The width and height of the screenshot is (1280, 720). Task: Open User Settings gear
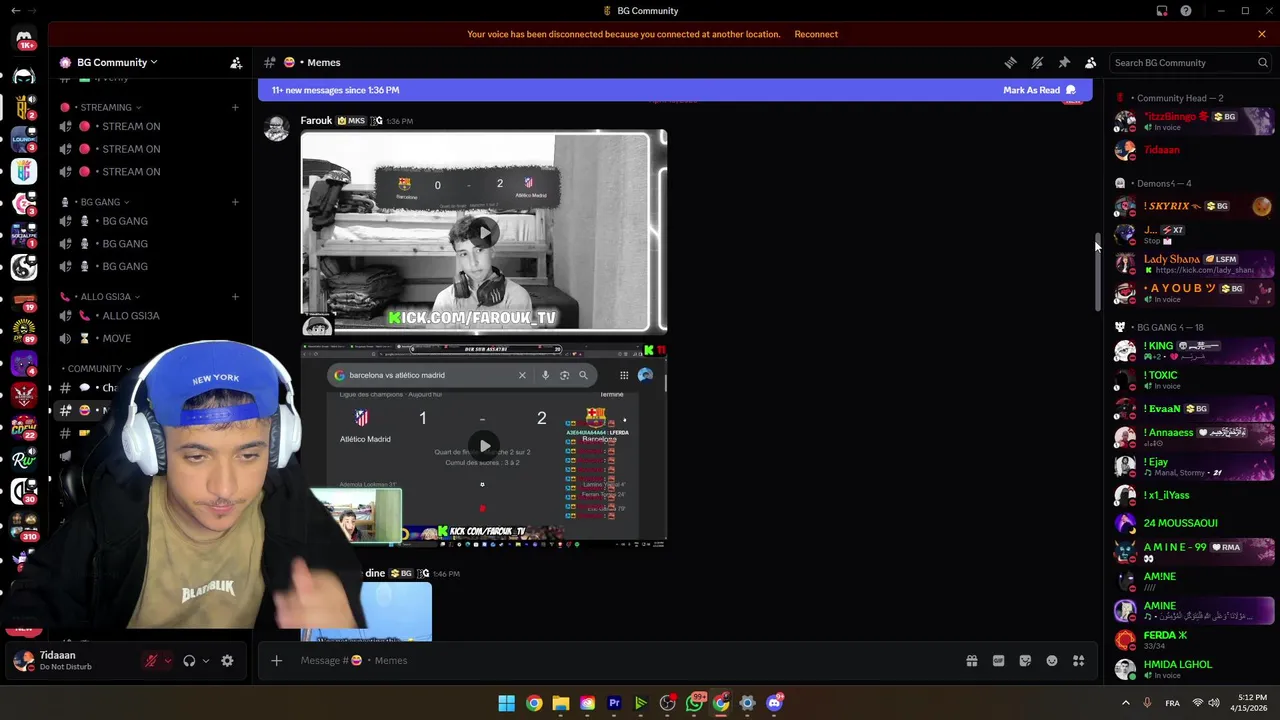(x=227, y=661)
